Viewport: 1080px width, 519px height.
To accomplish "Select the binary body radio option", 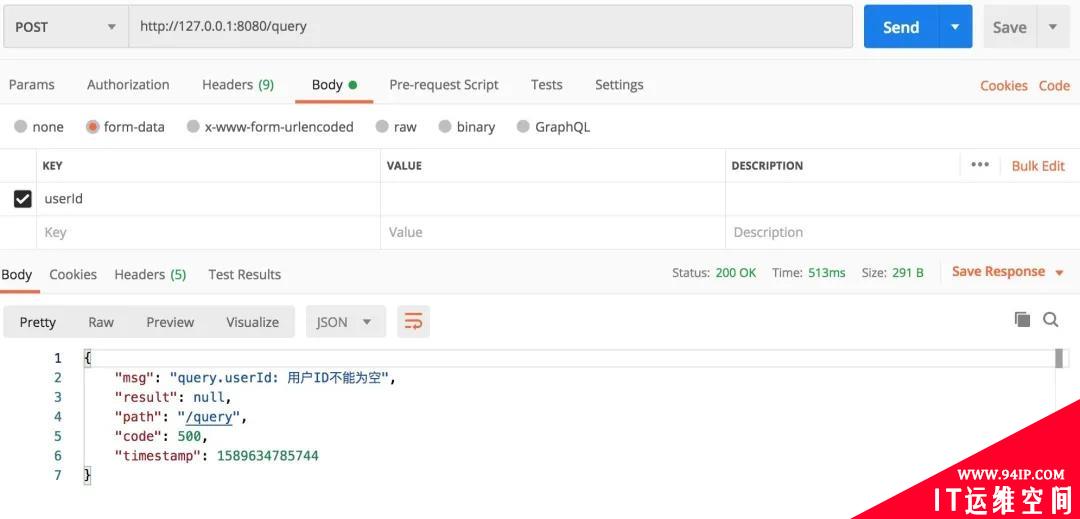I will pyautogui.click(x=445, y=127).
